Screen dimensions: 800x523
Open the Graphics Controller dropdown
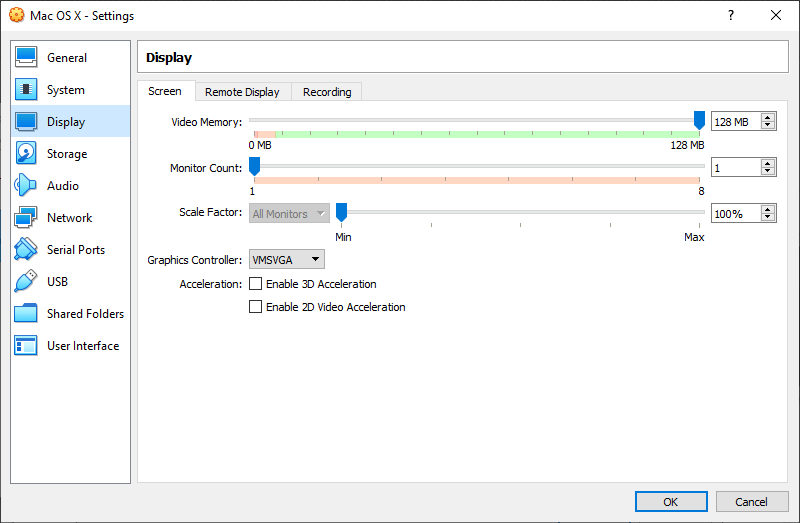tap(286, 260)
